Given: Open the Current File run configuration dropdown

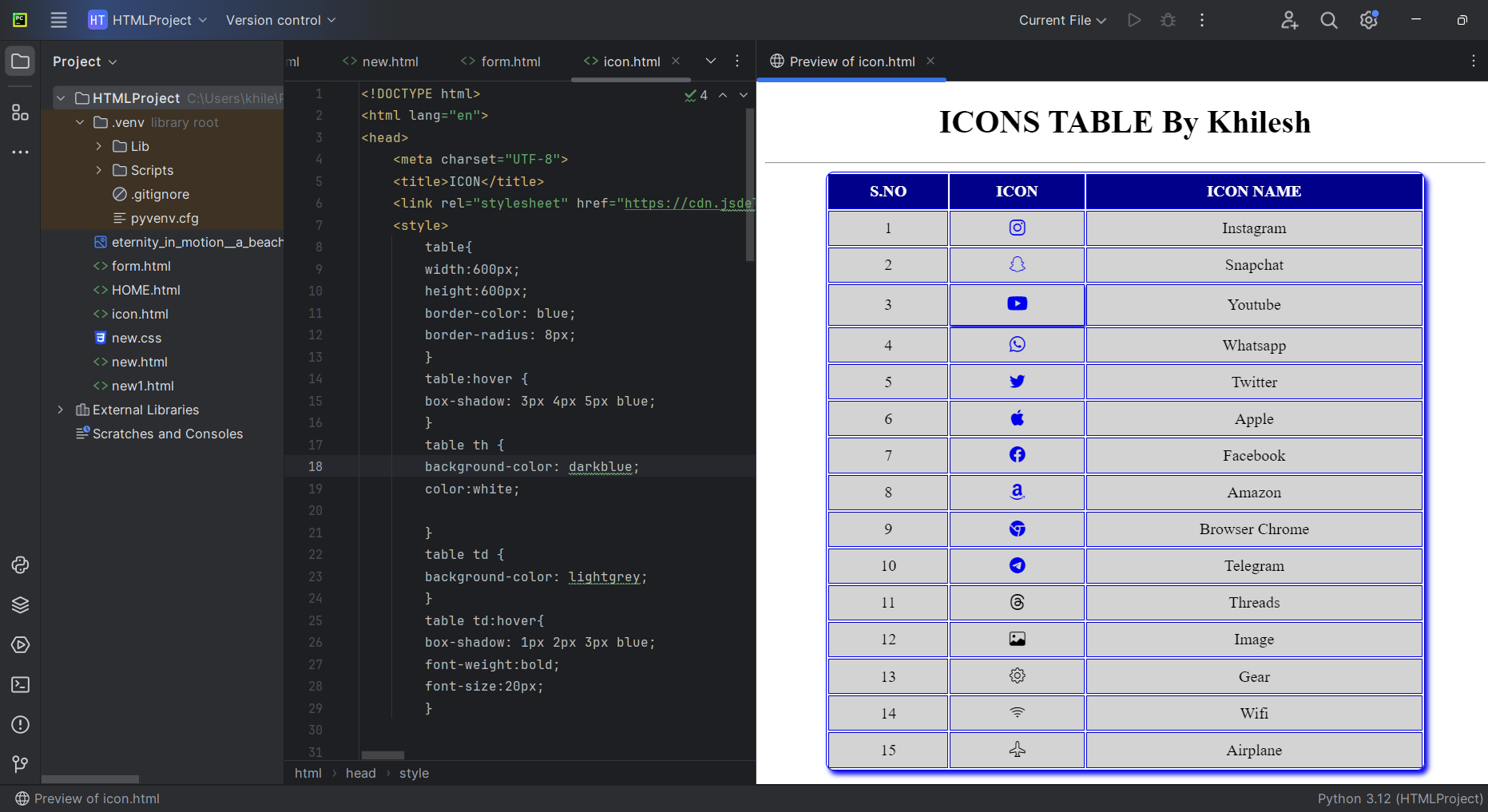Looking at the screenshot, I should coord(1062,20).
